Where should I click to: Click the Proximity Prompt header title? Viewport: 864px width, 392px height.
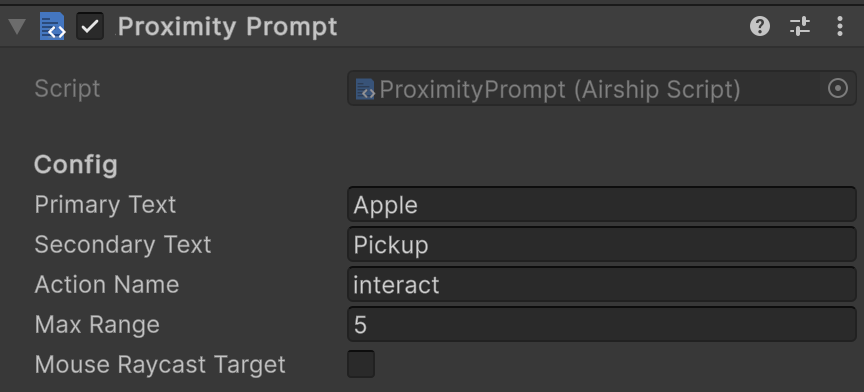228,26
